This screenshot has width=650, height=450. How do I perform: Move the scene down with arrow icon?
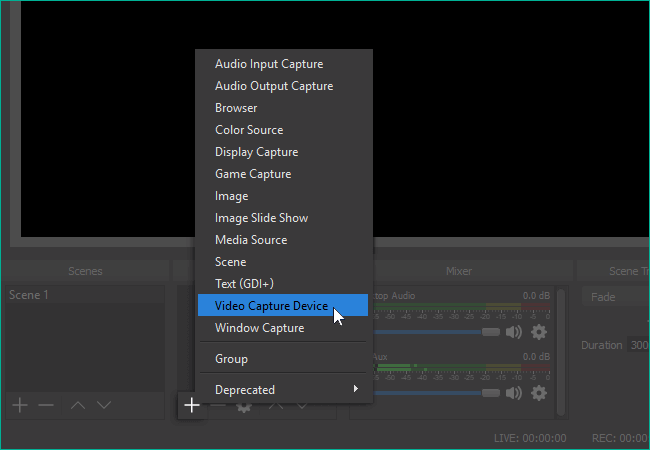click(x=103, y=405)
